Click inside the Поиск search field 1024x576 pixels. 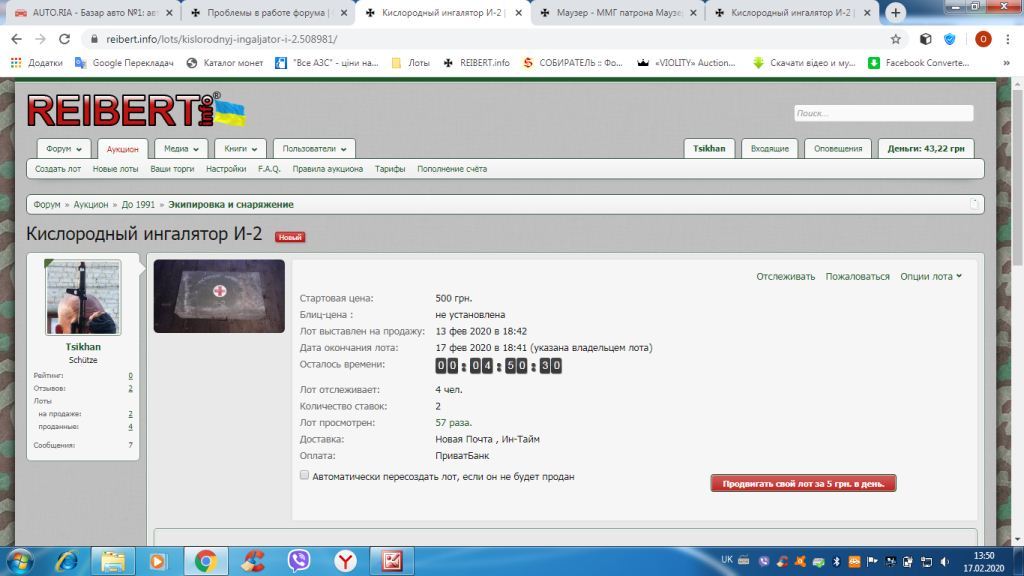(884, 113)
